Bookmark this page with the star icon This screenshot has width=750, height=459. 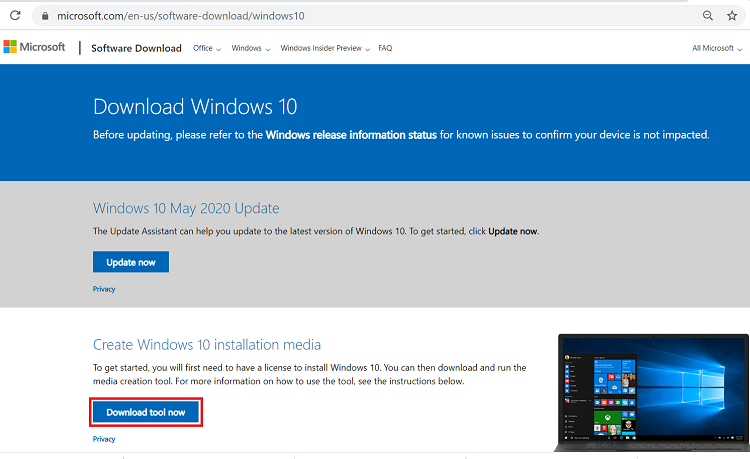click(x=732, y=16)
